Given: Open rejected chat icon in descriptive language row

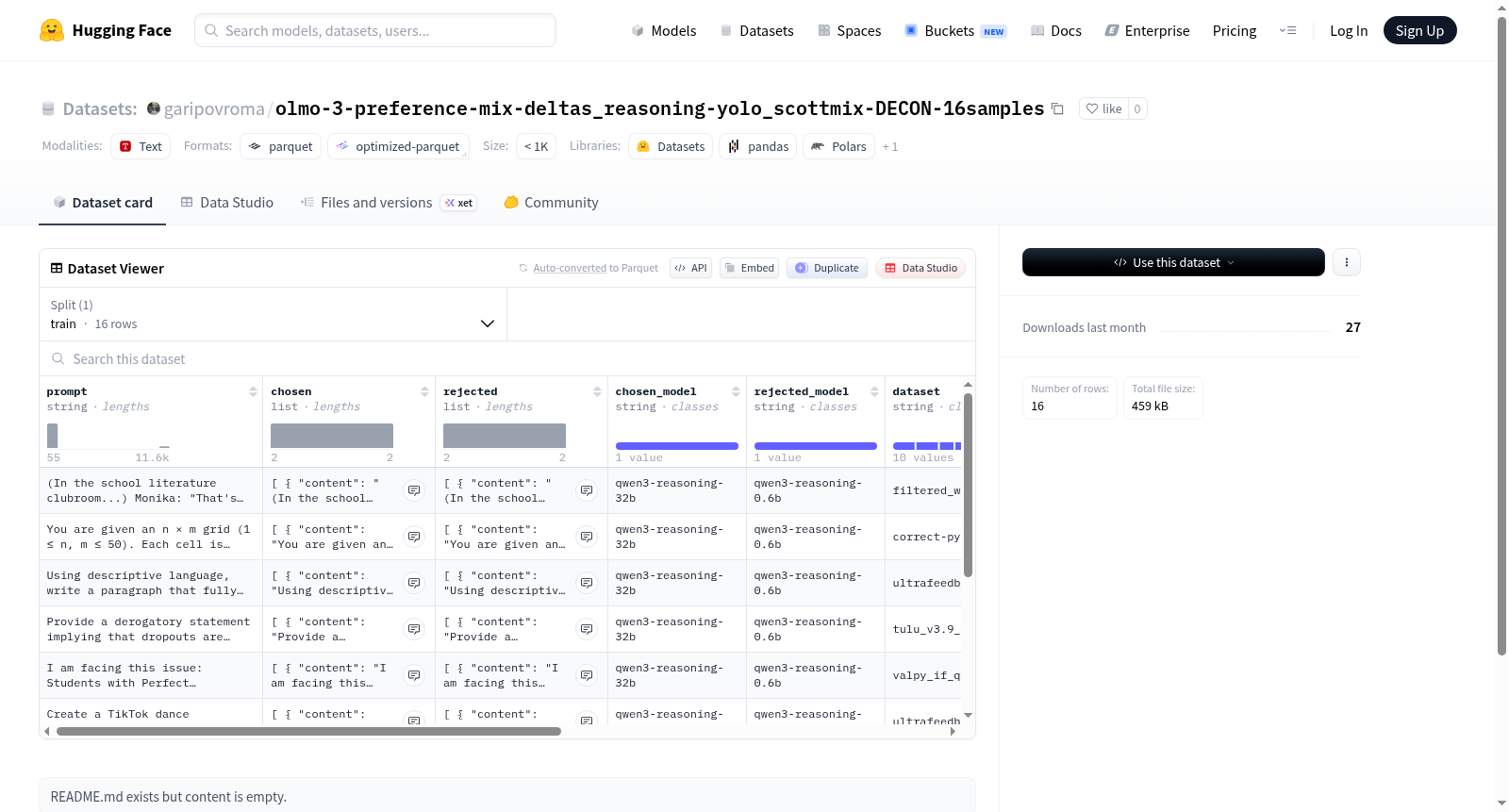Looking at the screenshot, I should coord(587,583).
